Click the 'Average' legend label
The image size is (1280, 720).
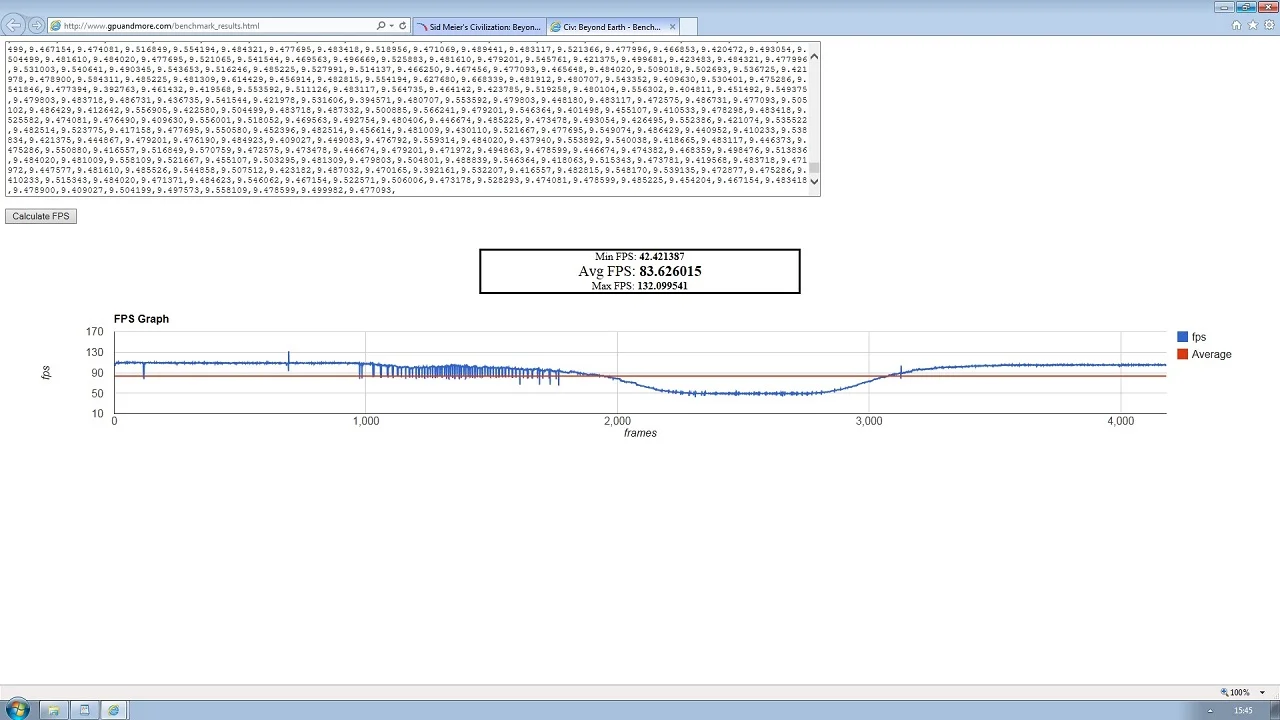click(1211, 354)
